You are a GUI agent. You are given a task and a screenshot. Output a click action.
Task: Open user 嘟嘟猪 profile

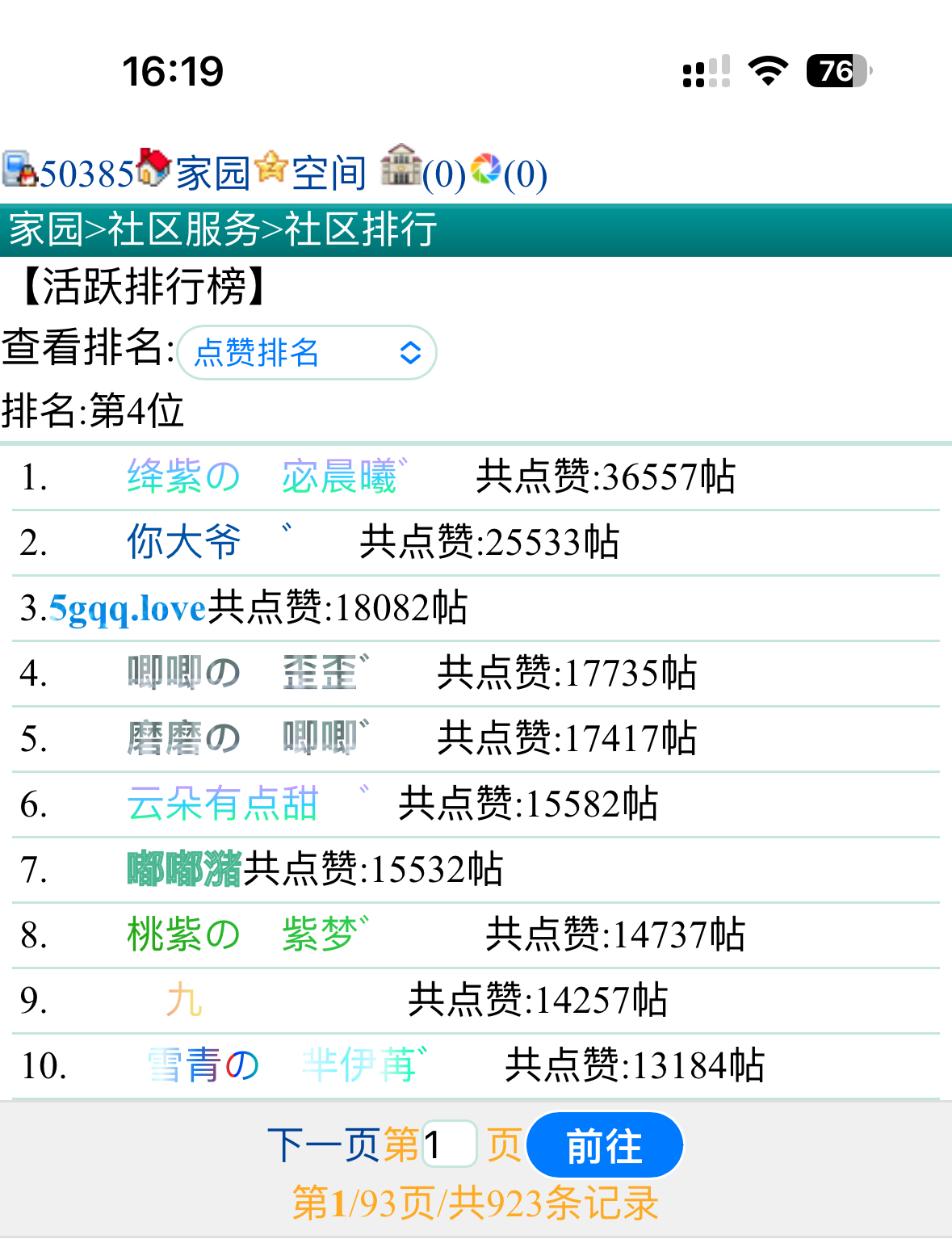[185, 869]
